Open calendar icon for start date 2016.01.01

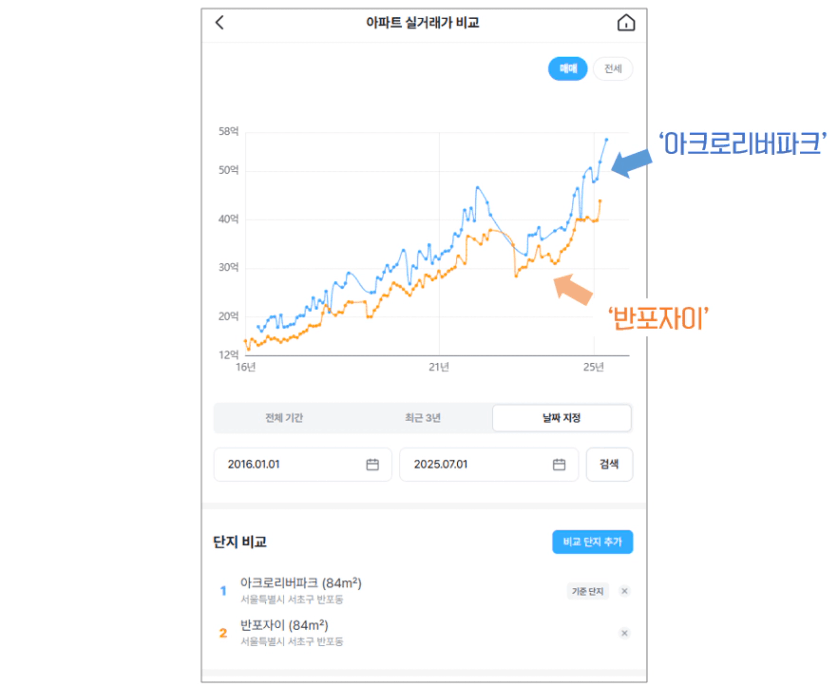(372, 465)
